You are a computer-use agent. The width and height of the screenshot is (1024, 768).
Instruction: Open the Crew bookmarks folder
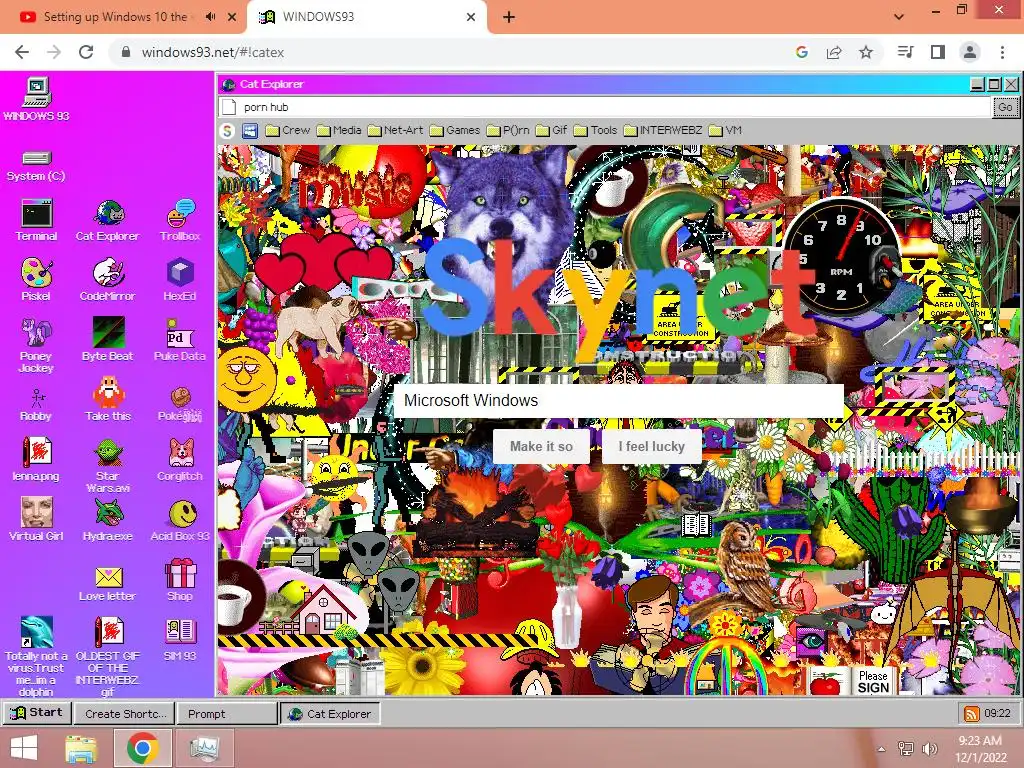click(x=288, y=131)
